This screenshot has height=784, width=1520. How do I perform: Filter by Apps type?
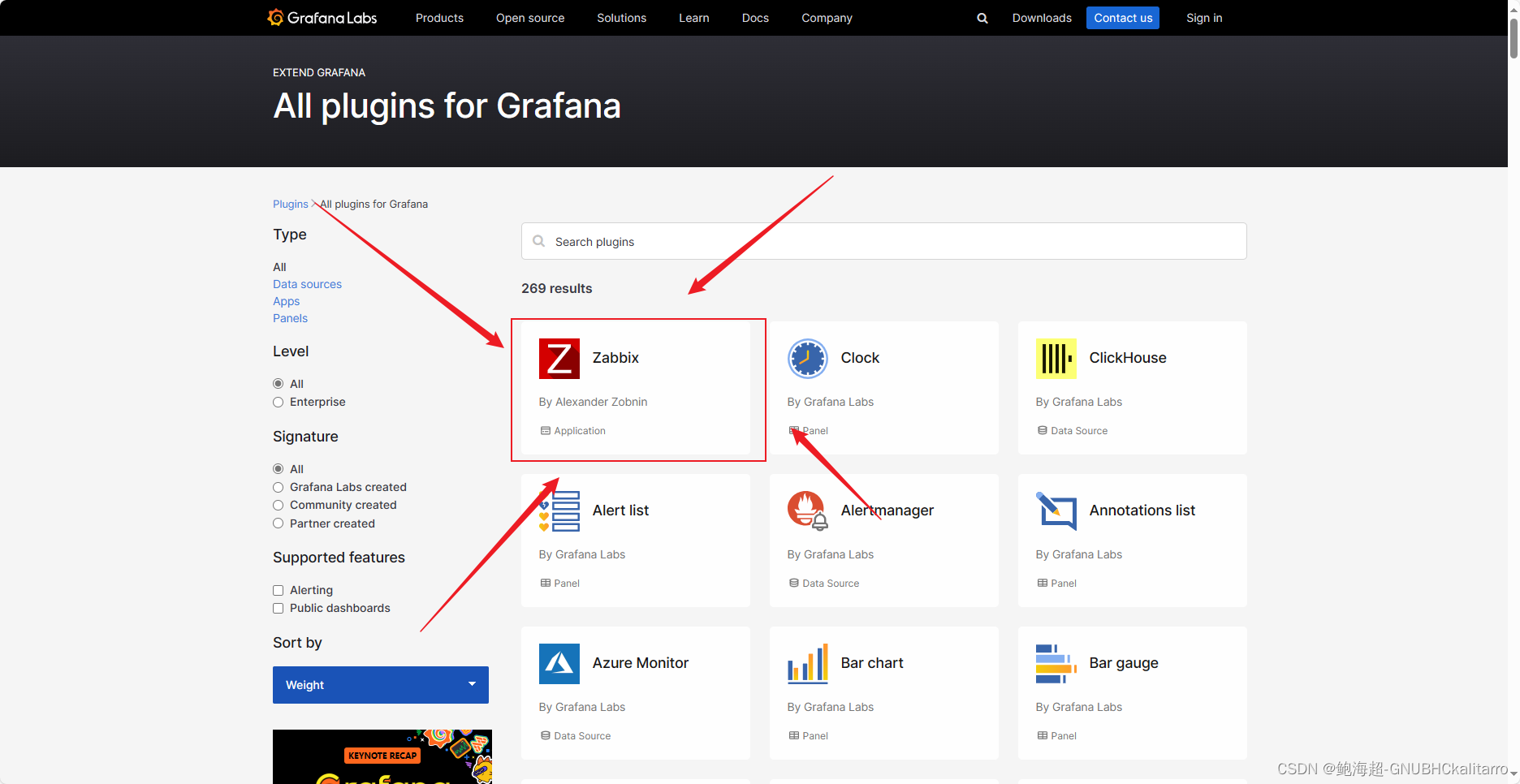[286, 301]
